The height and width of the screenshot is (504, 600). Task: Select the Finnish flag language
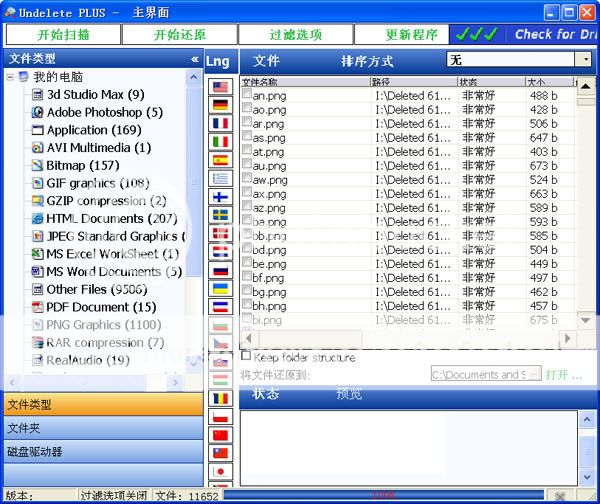pyautogui.click(x=220, y=197)
